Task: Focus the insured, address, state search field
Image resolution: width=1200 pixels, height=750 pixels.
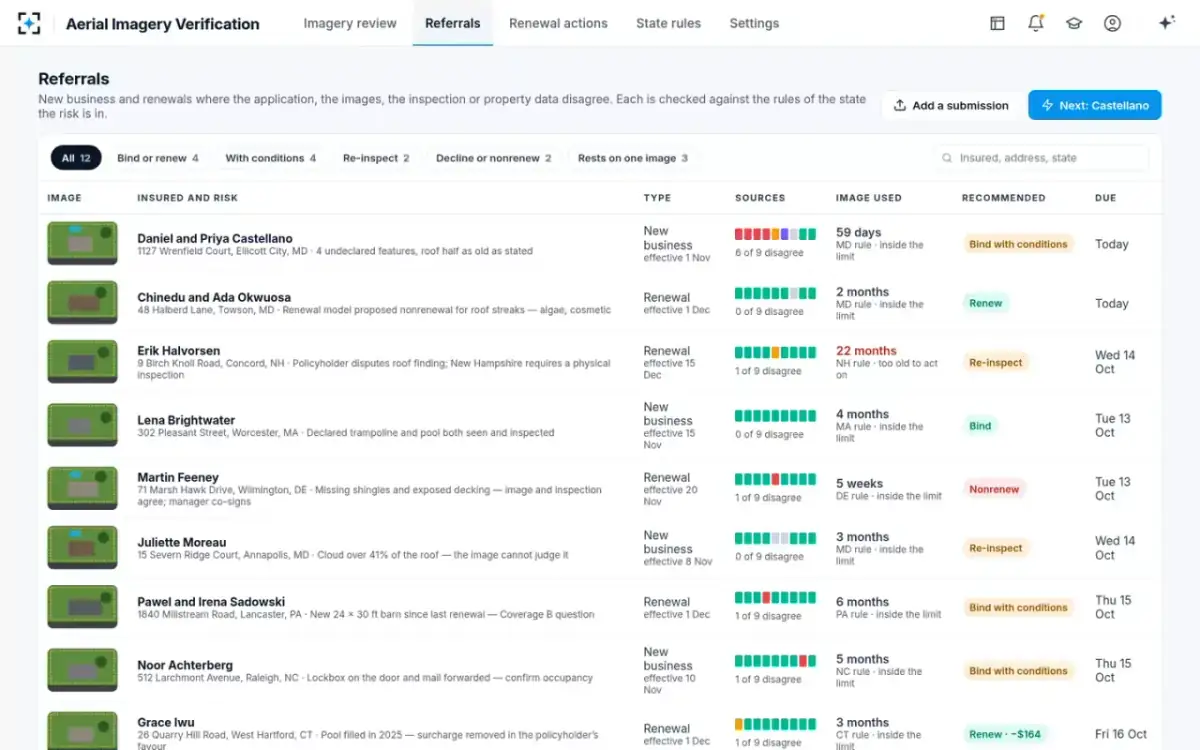Action: tap(1042, 158)
